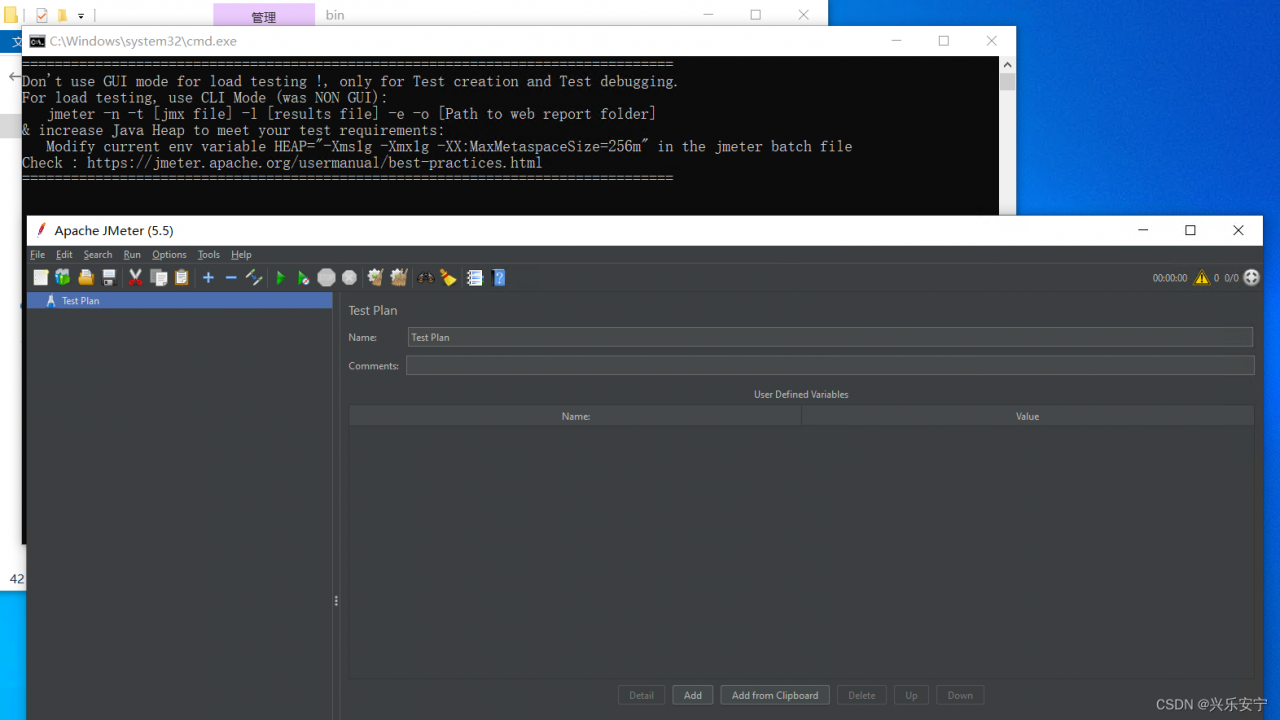Open the Tools menu in JMeter

[x=208, y=255]
